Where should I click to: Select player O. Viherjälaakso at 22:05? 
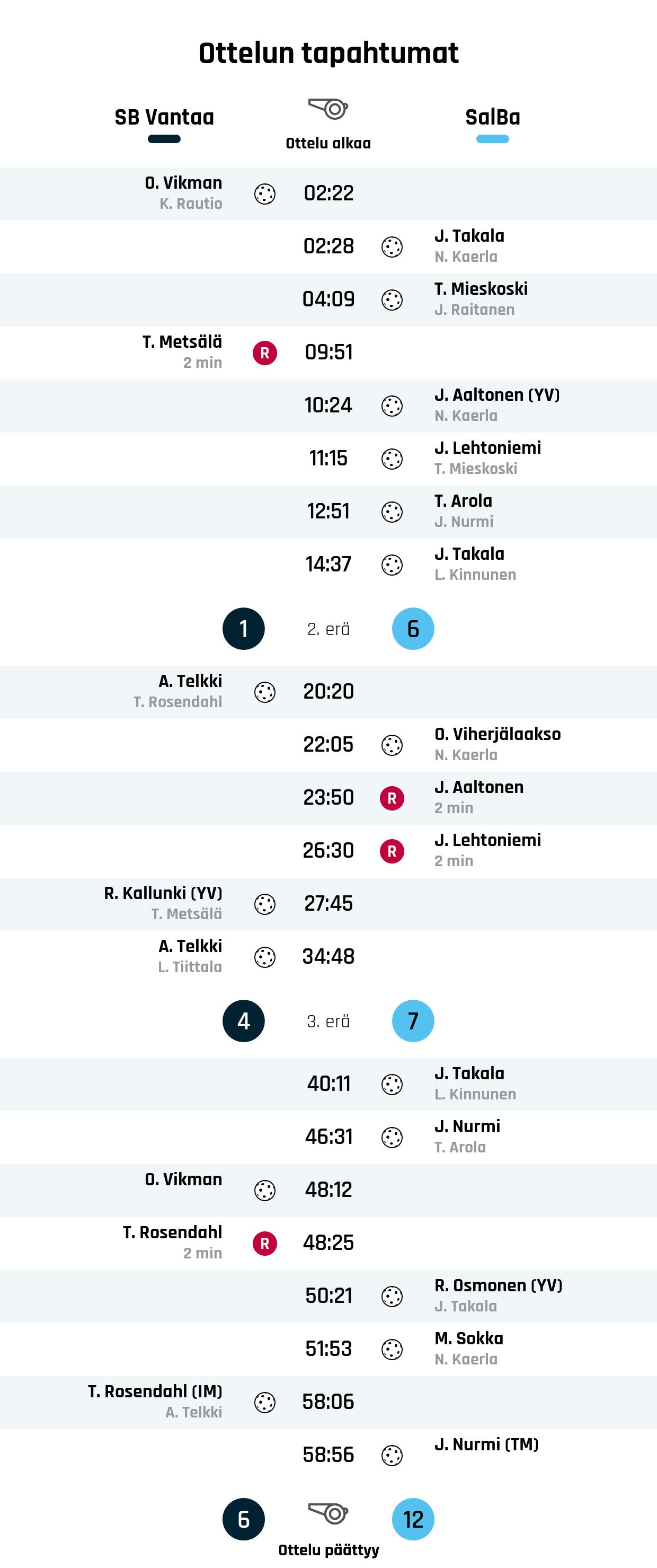pos(497,734)
